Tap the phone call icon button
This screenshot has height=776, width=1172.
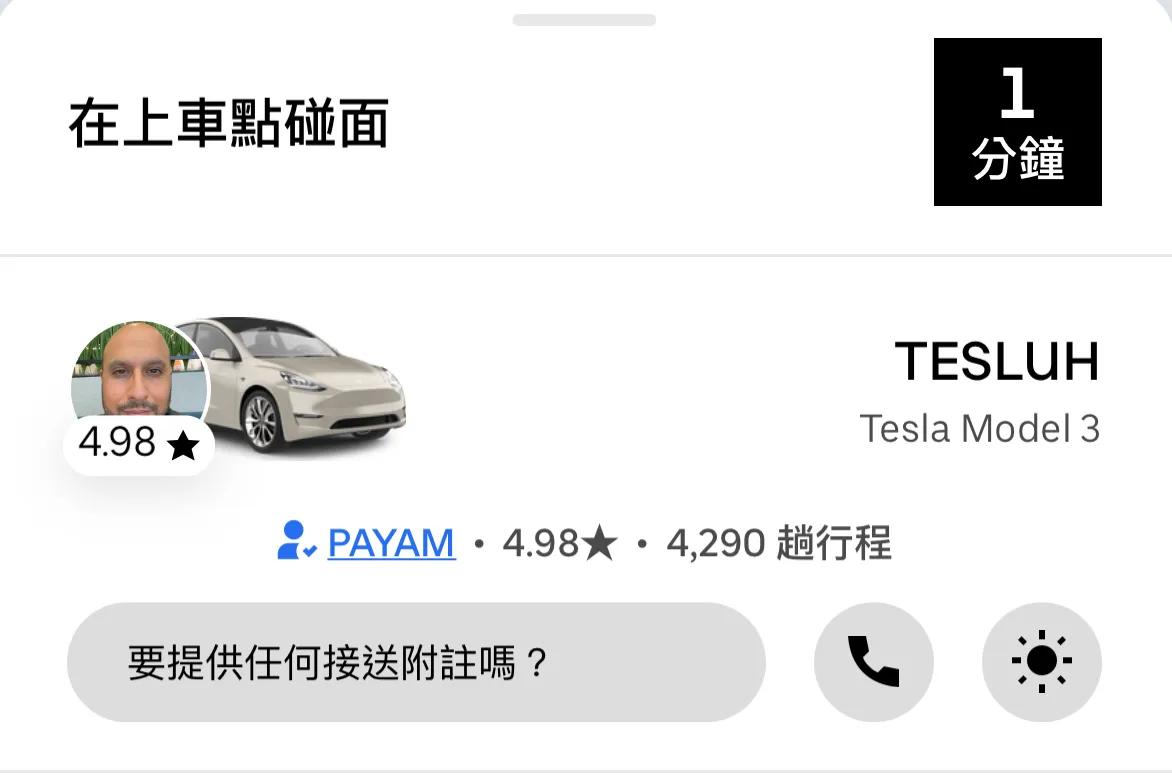[873, 662]
